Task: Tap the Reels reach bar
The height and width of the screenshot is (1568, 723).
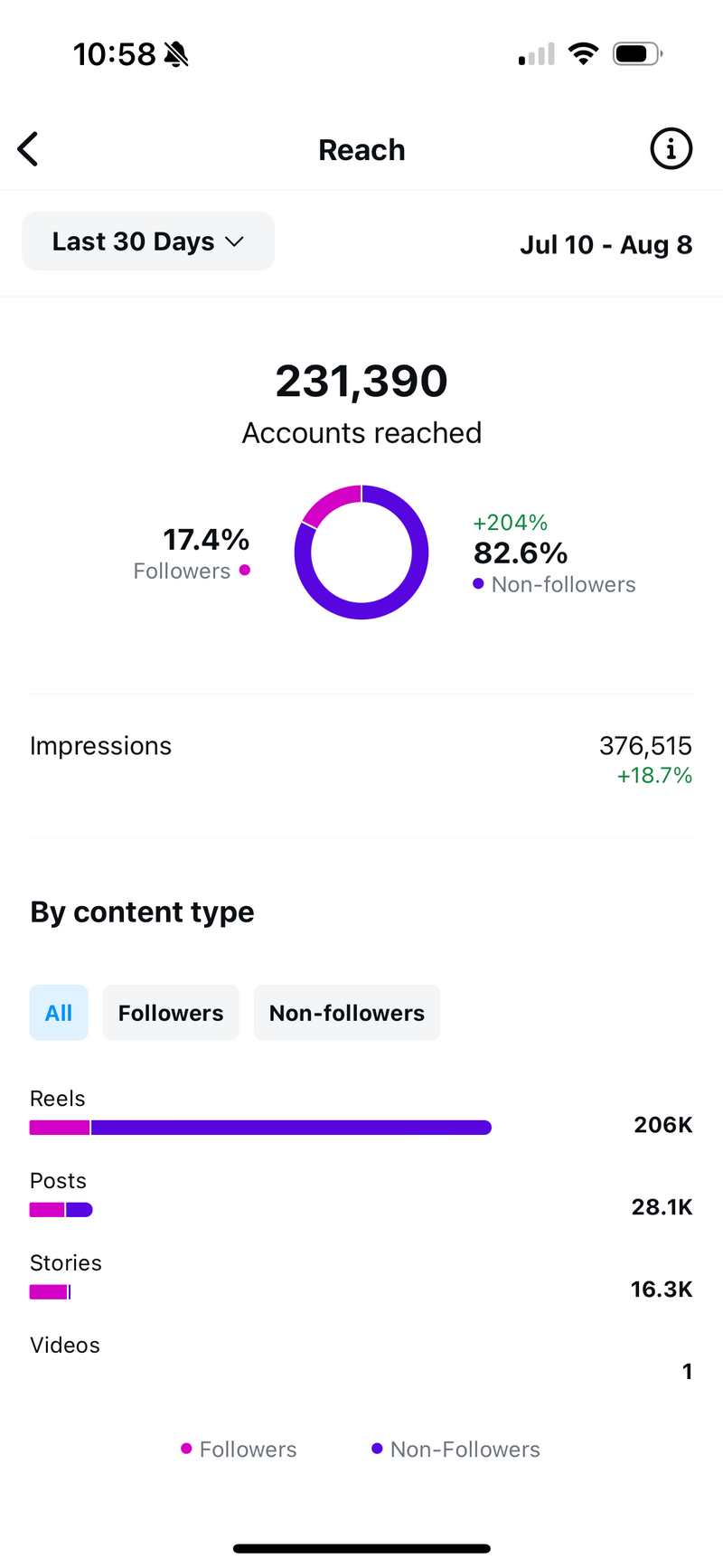Action: pos(260,1128)
